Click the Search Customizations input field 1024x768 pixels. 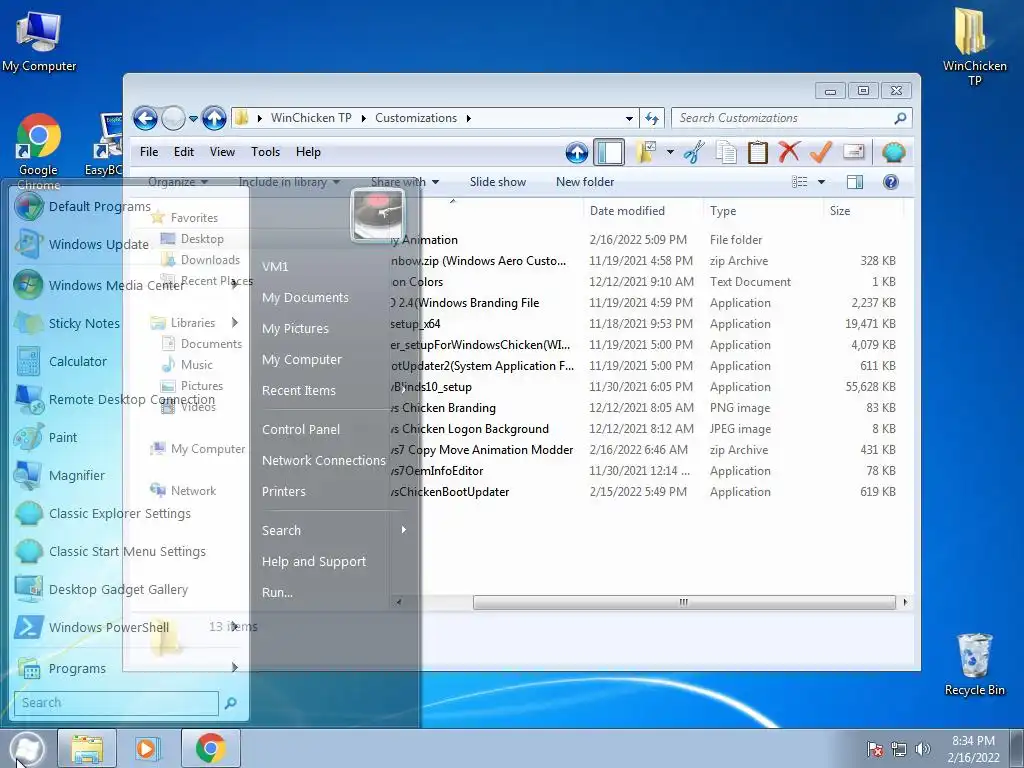pyautogui.click(x=784, y=118)
